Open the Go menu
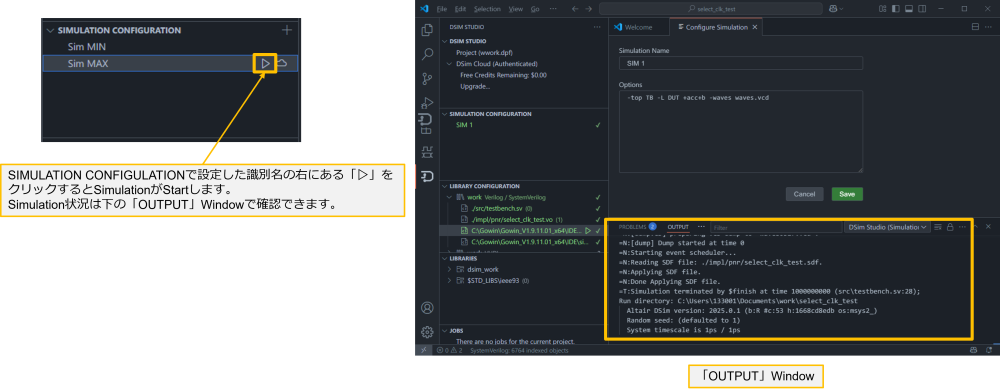Image resolution: width=1000 pixels, height=391 pixels. coord(535,9)
